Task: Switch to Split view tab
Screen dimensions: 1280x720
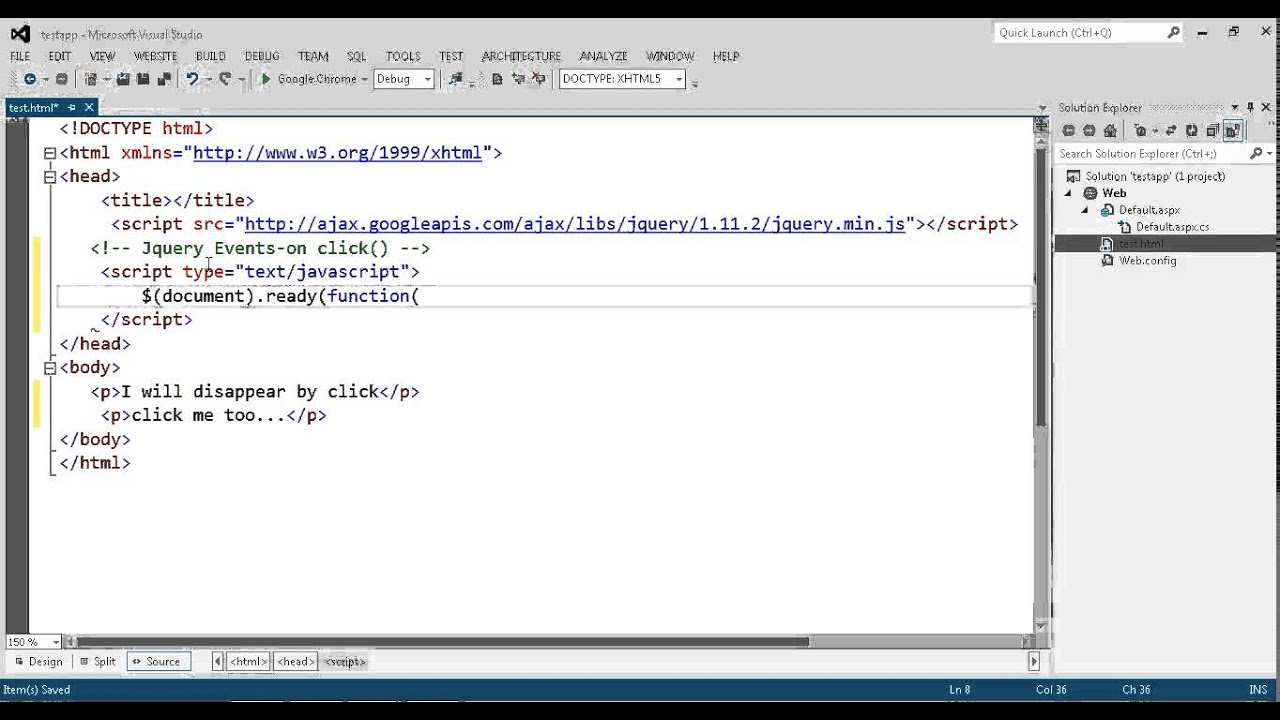Action: (x=97, y=661)
